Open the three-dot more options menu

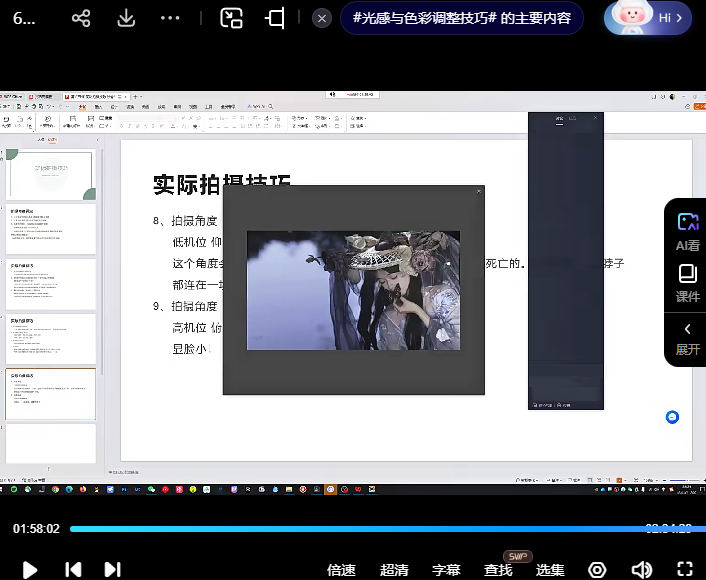point(170,18)
